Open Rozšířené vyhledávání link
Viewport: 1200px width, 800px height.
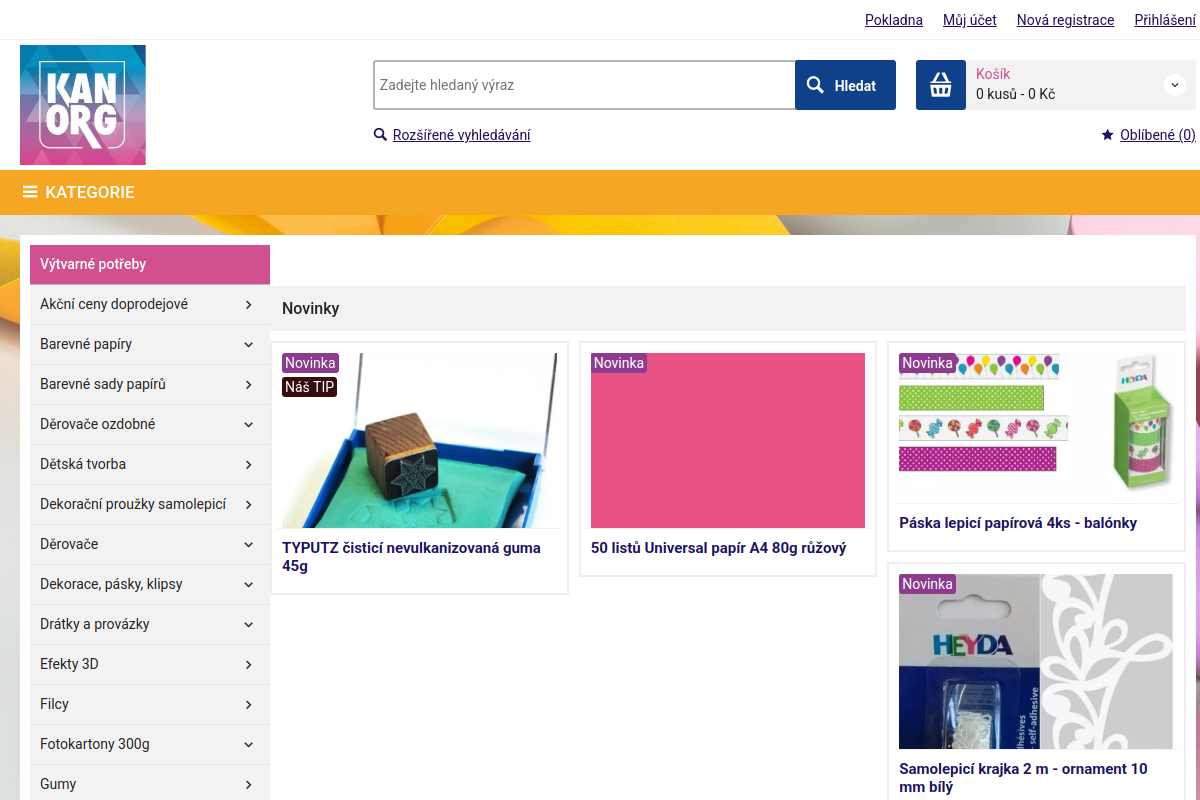pos(462,135)
